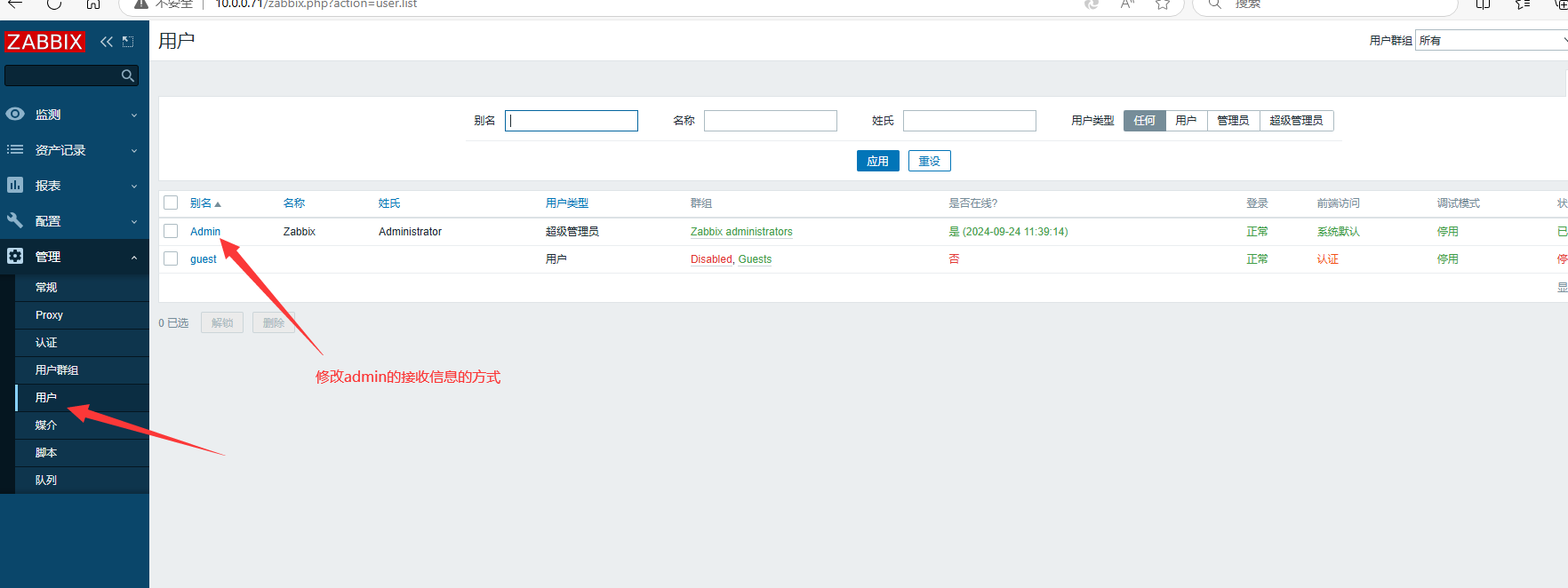
Task: Expand the 报表 menu chevron
Action: pyautogui.click(x=134, y=186)
